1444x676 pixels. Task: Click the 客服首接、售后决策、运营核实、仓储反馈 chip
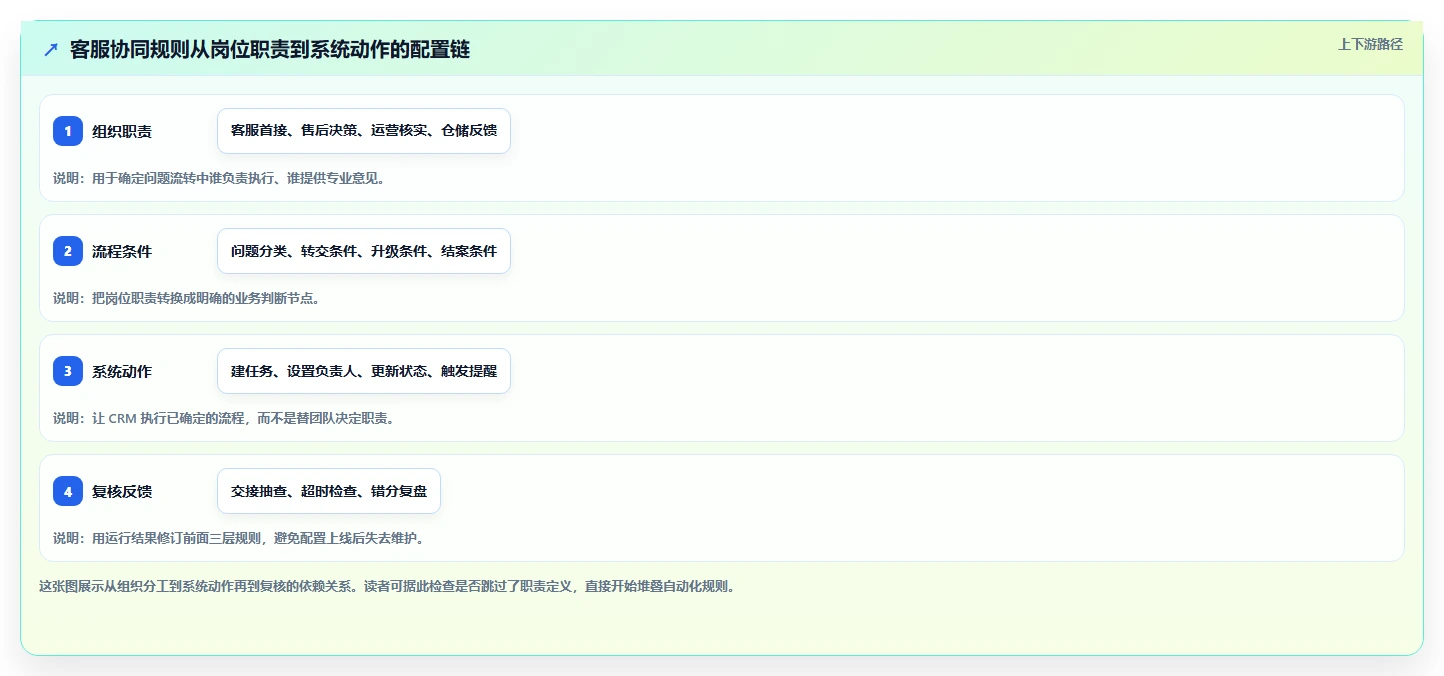(x=364, y=131)
